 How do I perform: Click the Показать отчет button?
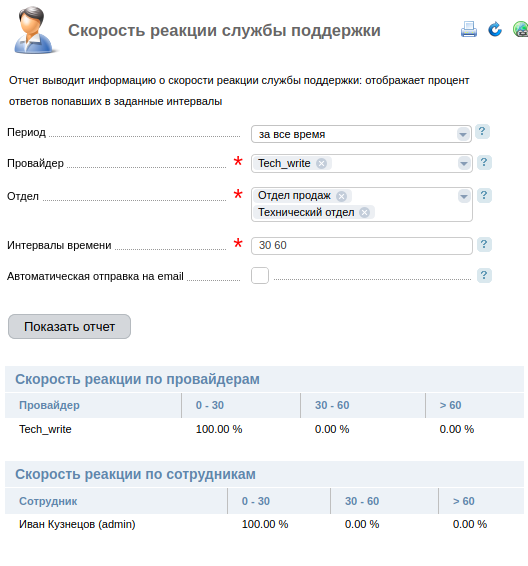tap(69, 326)
